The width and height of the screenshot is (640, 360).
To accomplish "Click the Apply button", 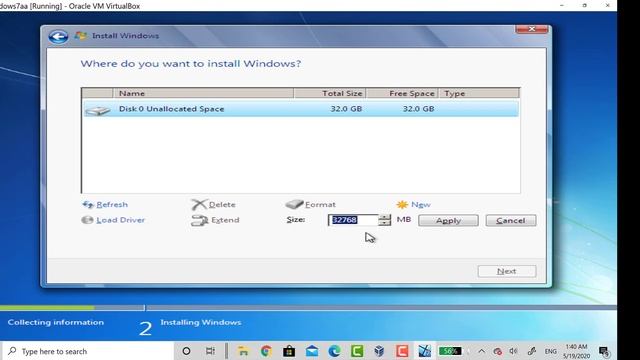I will [448, 220].
